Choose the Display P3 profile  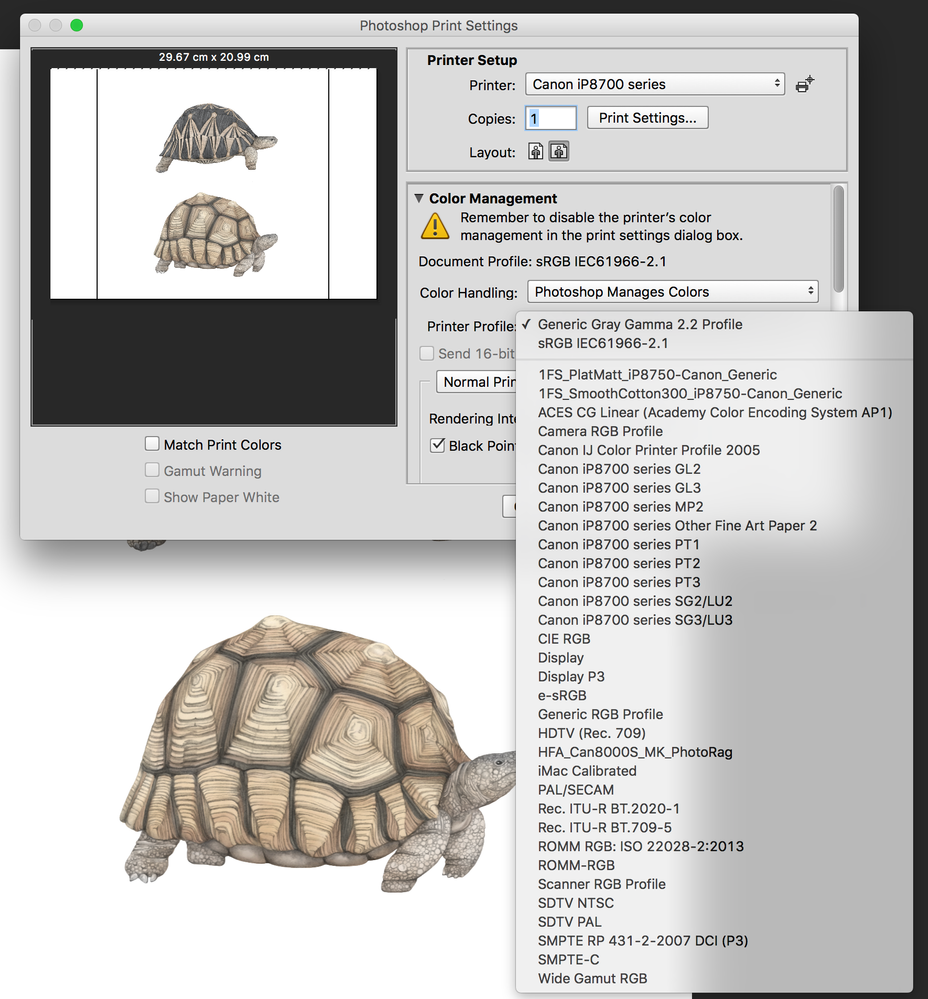571,676
